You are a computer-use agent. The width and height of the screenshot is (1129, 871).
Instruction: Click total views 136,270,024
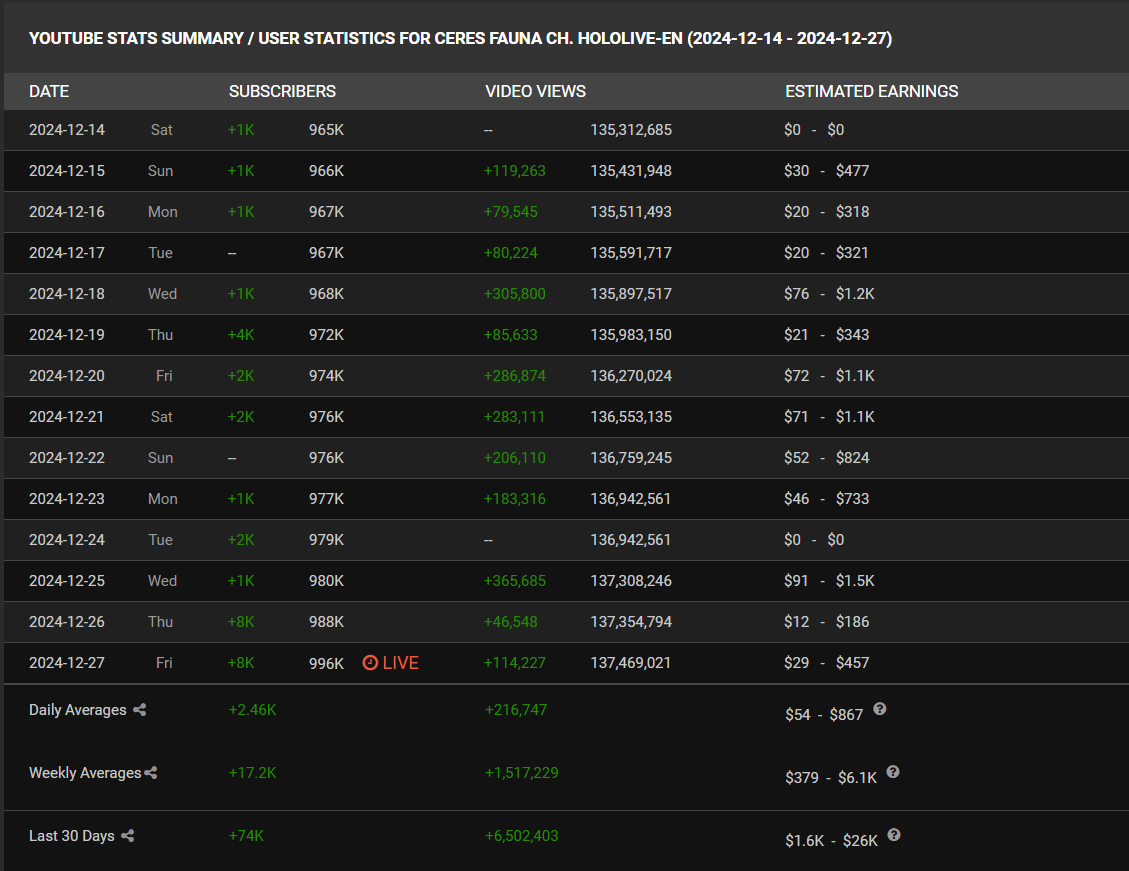(x=631, y=376)
